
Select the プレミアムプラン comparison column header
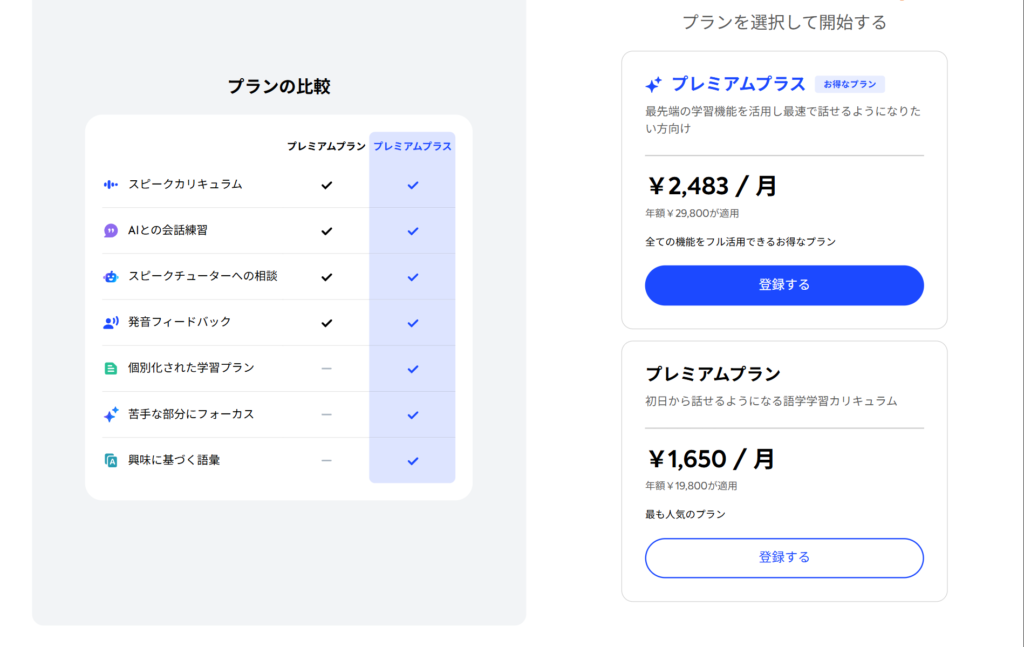[326, 146]
